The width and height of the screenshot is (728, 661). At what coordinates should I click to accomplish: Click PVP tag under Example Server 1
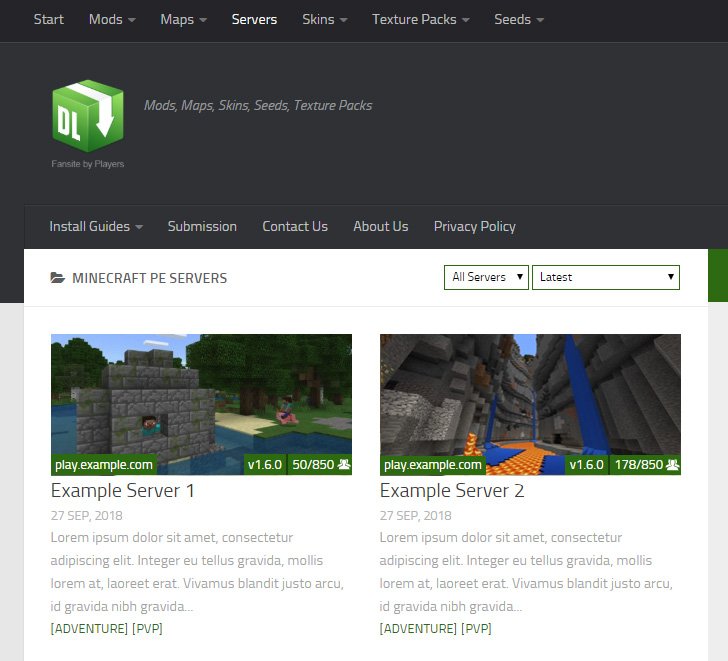[147, 629]
